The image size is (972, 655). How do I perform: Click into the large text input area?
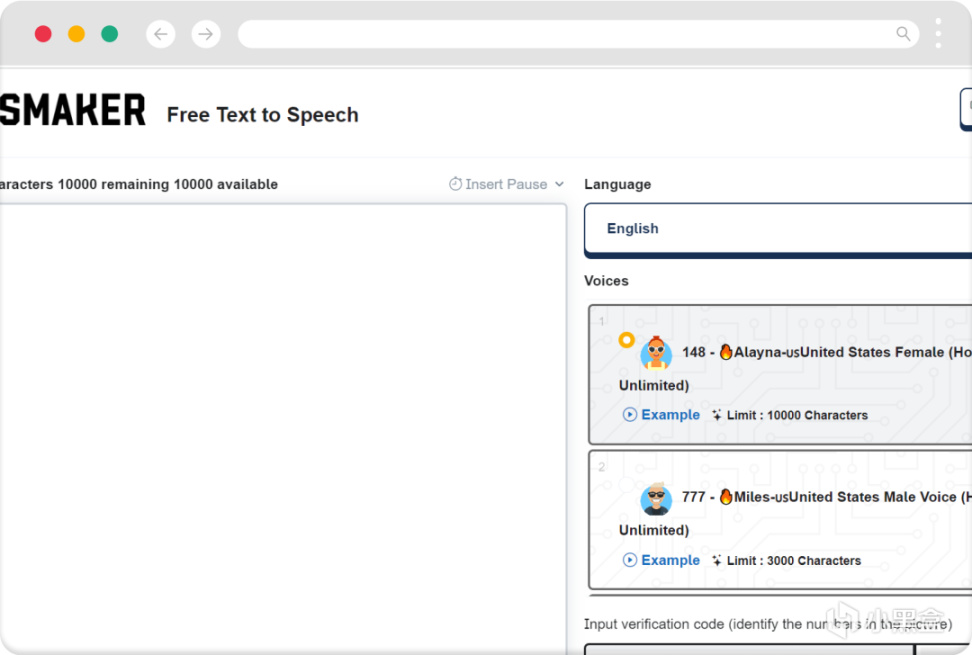pyautogui.click(x=283, y=428)
